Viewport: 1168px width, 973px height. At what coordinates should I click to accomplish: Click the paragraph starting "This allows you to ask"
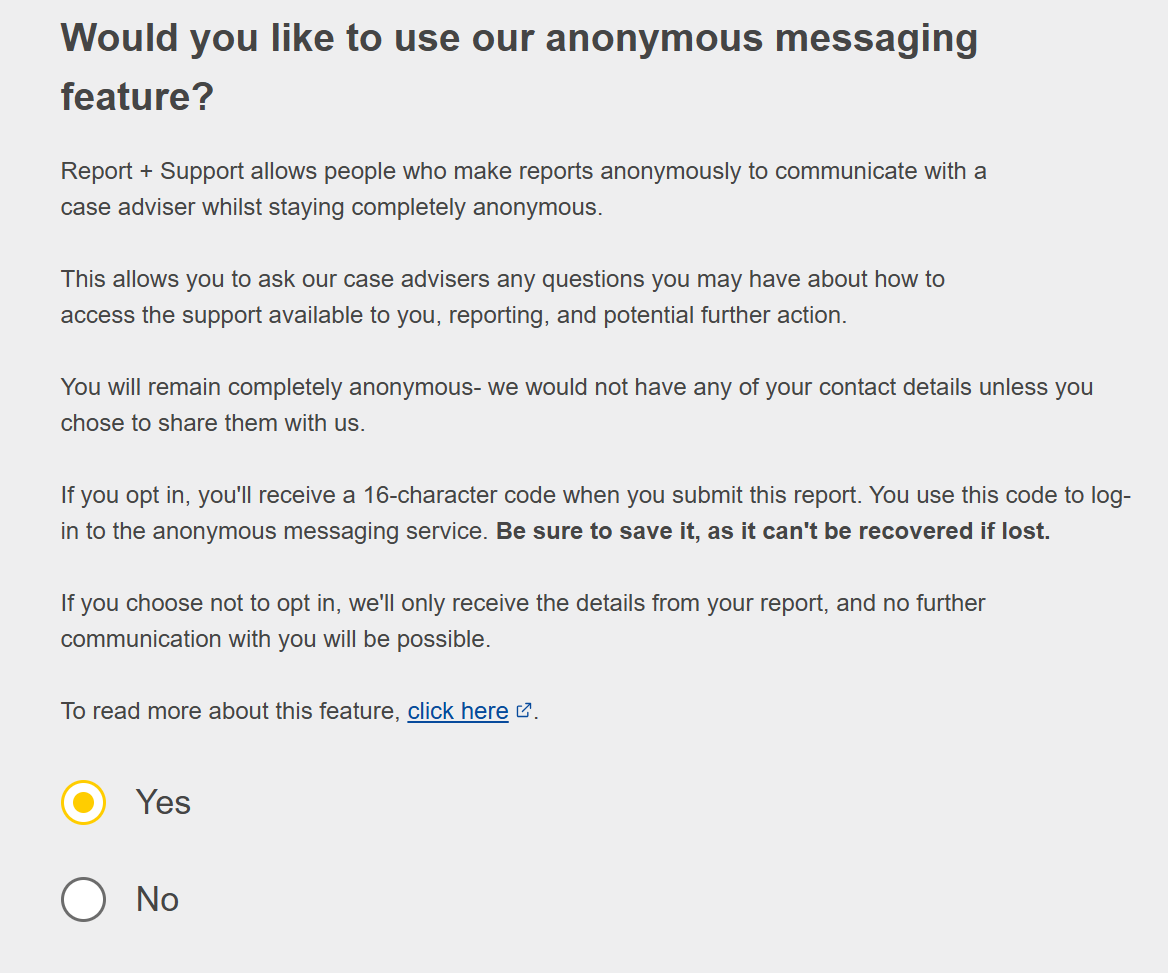(502, 279)
